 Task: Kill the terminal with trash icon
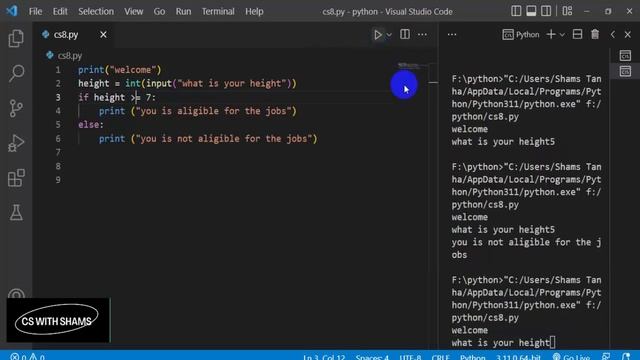(x=595, y=34)
